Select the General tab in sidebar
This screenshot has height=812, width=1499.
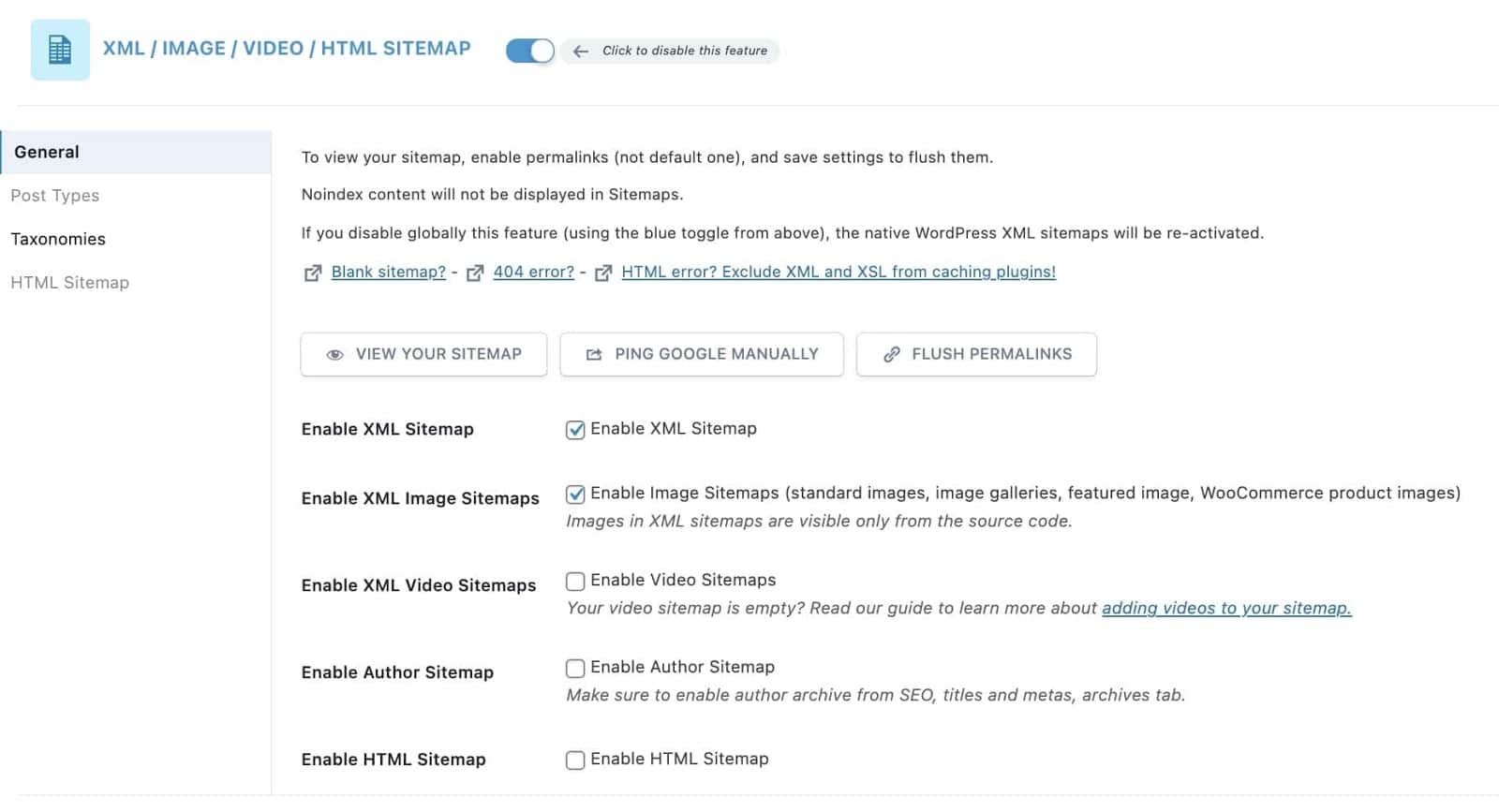coord(136,152)
